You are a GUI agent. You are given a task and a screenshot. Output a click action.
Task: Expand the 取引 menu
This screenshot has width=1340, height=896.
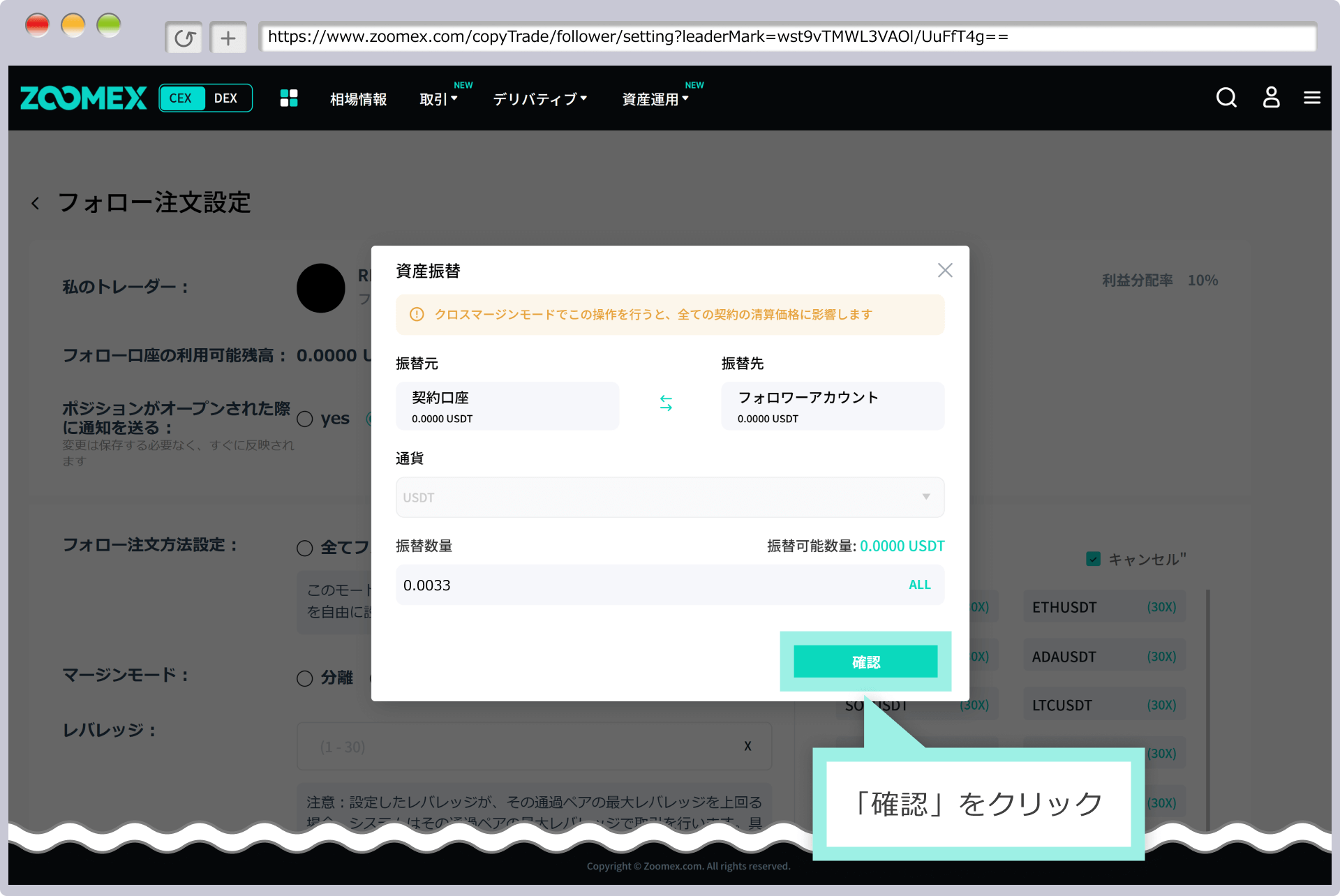(438, 99)
